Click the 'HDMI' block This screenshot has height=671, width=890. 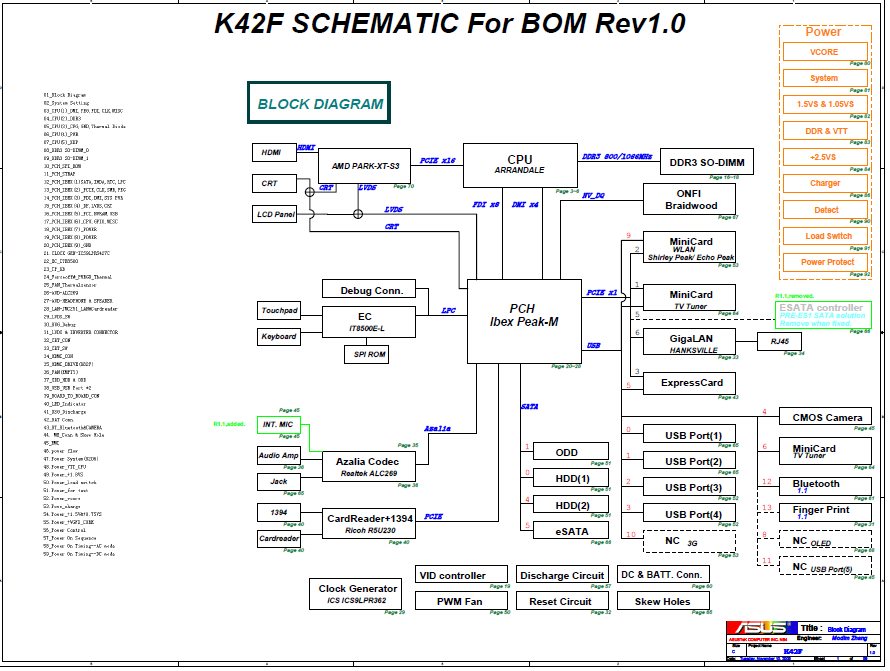click(x=274, y=152)
